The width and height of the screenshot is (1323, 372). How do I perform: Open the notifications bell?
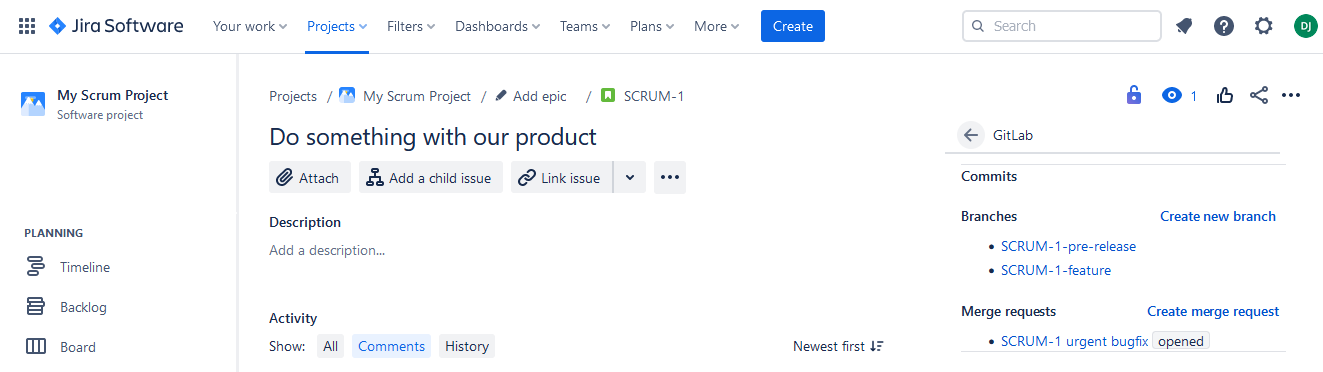coord(1184,26)
